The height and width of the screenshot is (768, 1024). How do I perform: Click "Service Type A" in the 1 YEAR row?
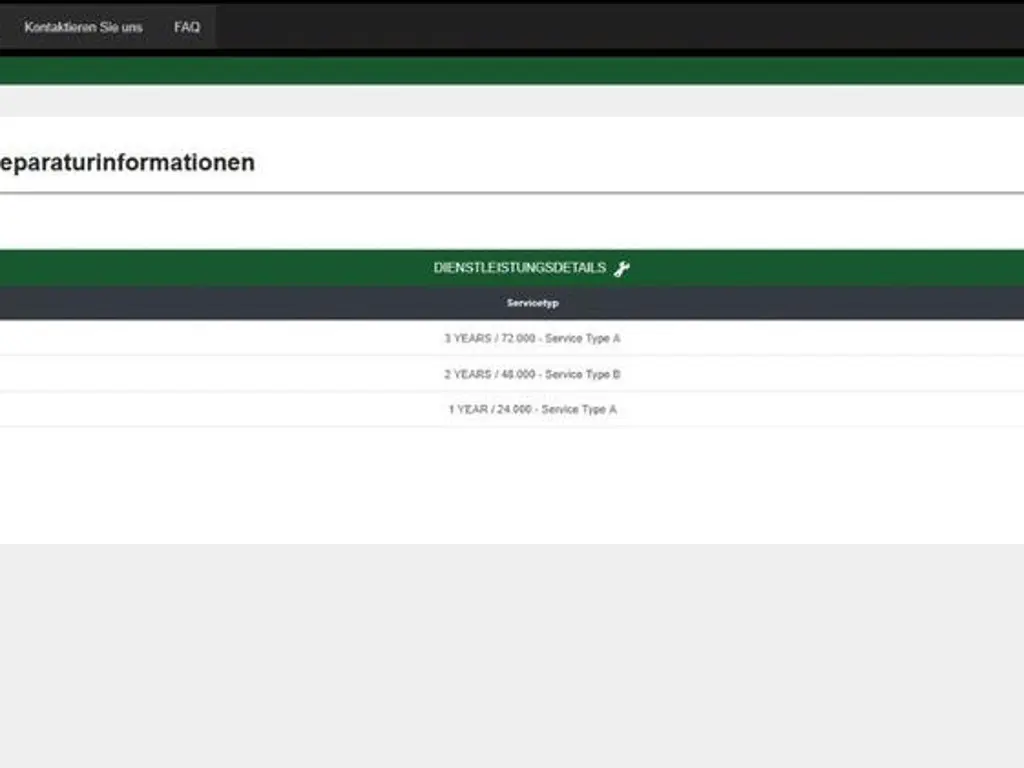tap(579, 409)
